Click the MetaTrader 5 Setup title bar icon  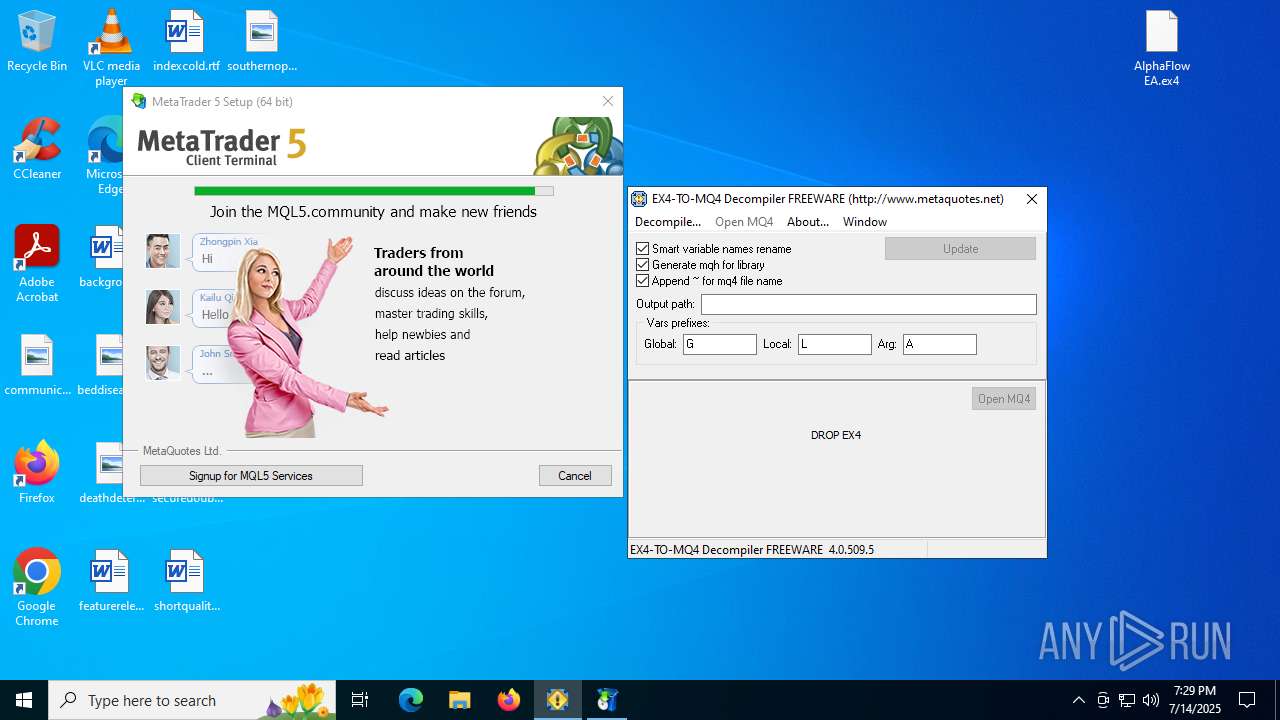[139, 101]
